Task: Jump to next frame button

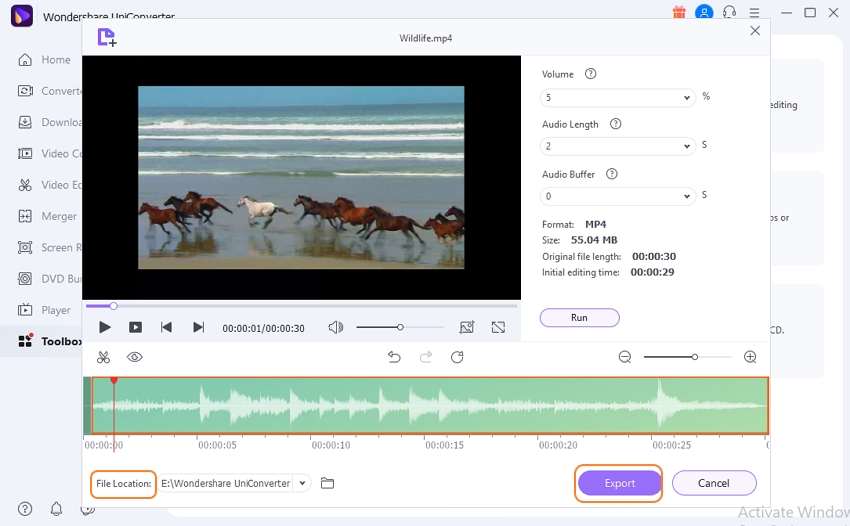Action: click(198, 327)
